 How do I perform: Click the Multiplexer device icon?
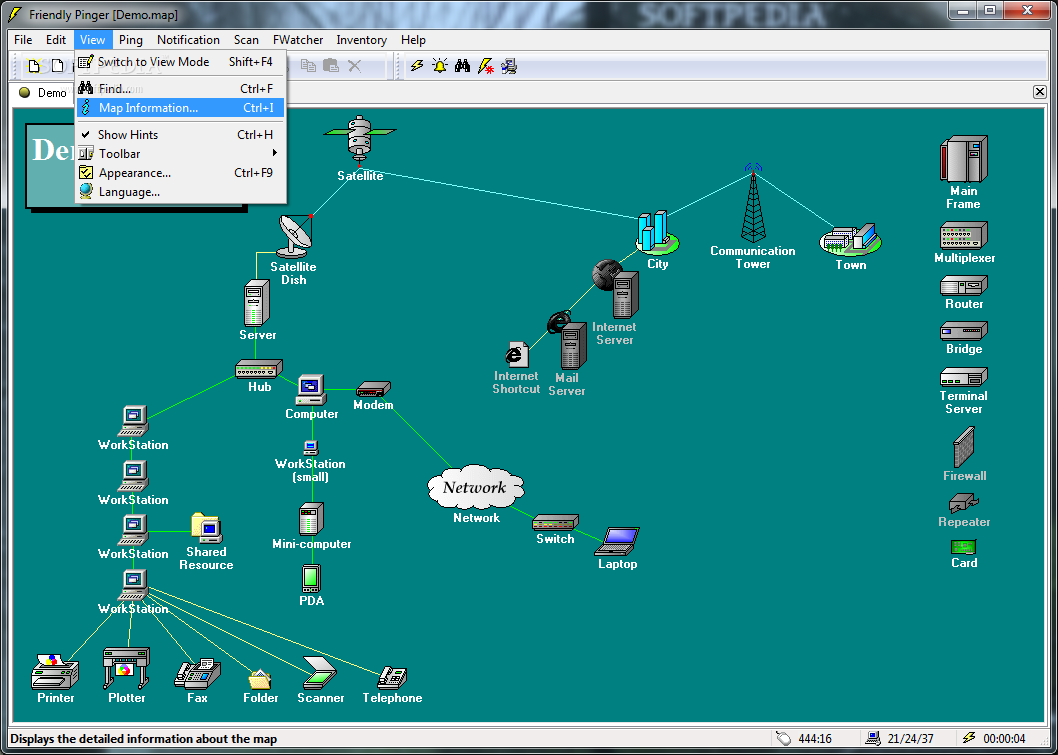(964, 235)
